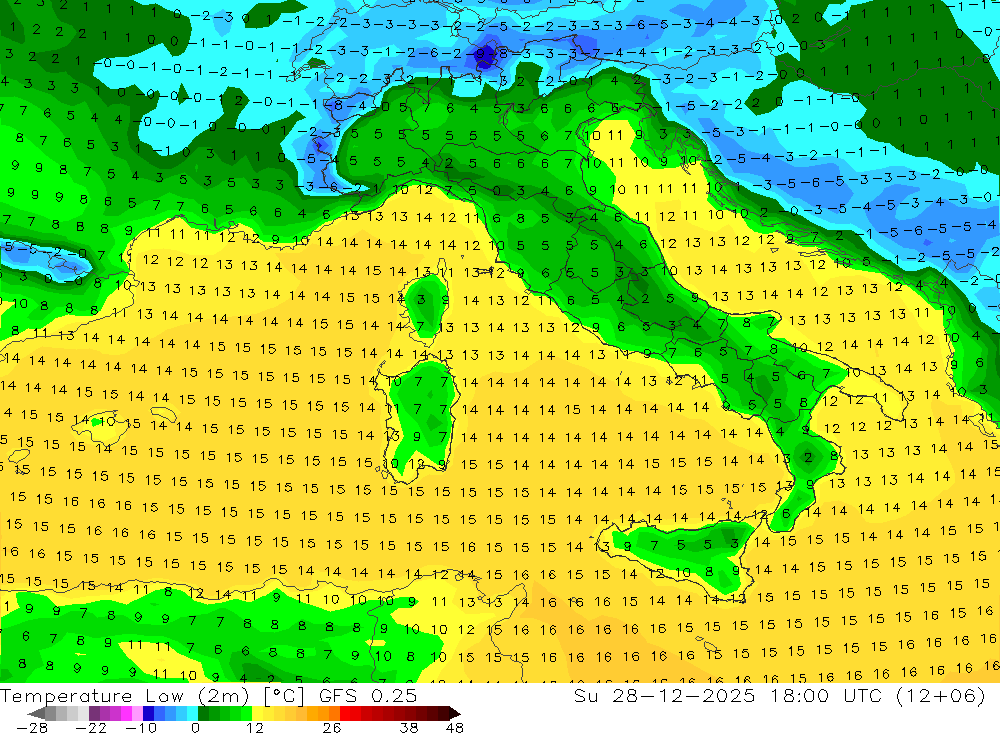
Task: Click the 'Temperature Low (2m) [°C]' title text
Action: point(152,696)
